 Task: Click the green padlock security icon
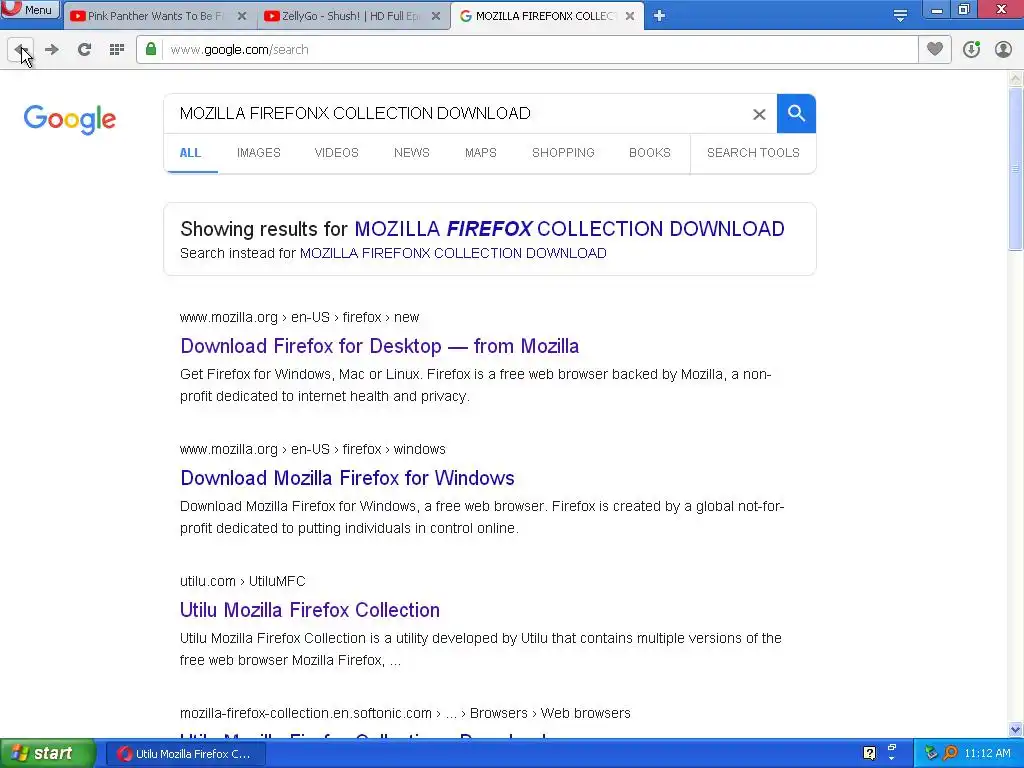tap(151, 49)
